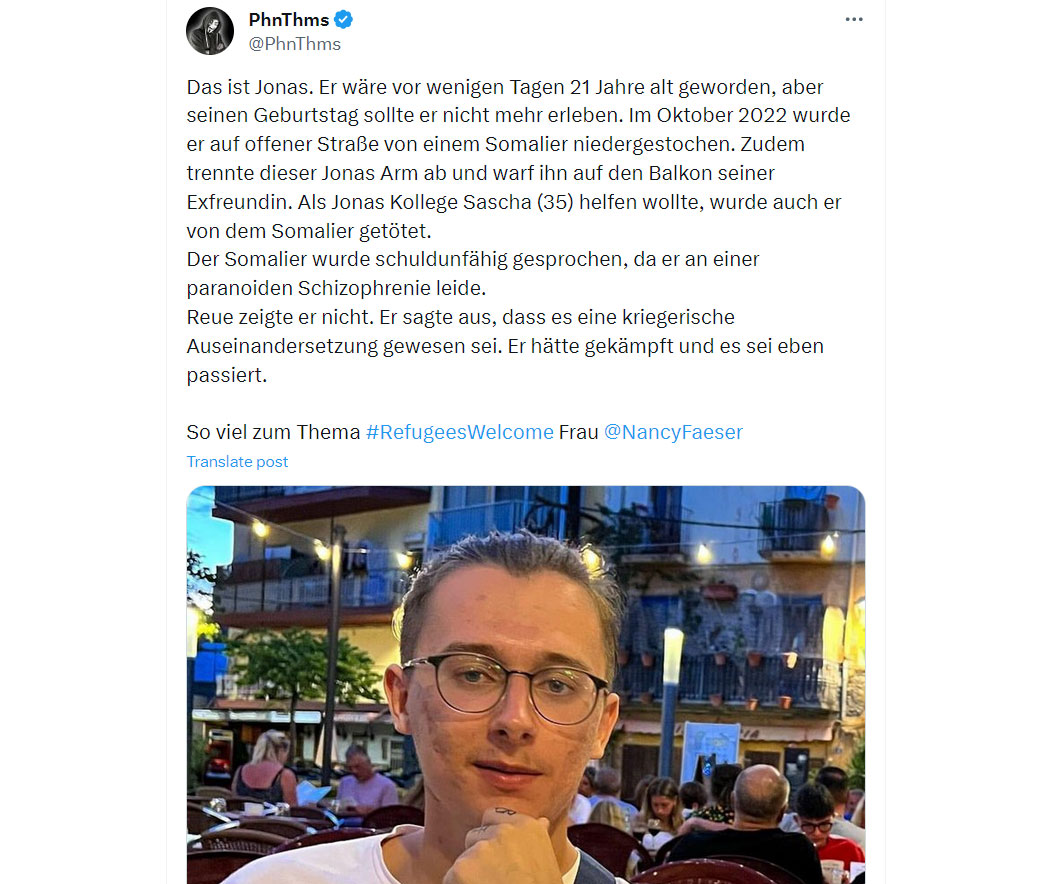The image size is (1050, 884).
Task: Open the @NancyFaeser mention
Action: [x=673, y=433]
